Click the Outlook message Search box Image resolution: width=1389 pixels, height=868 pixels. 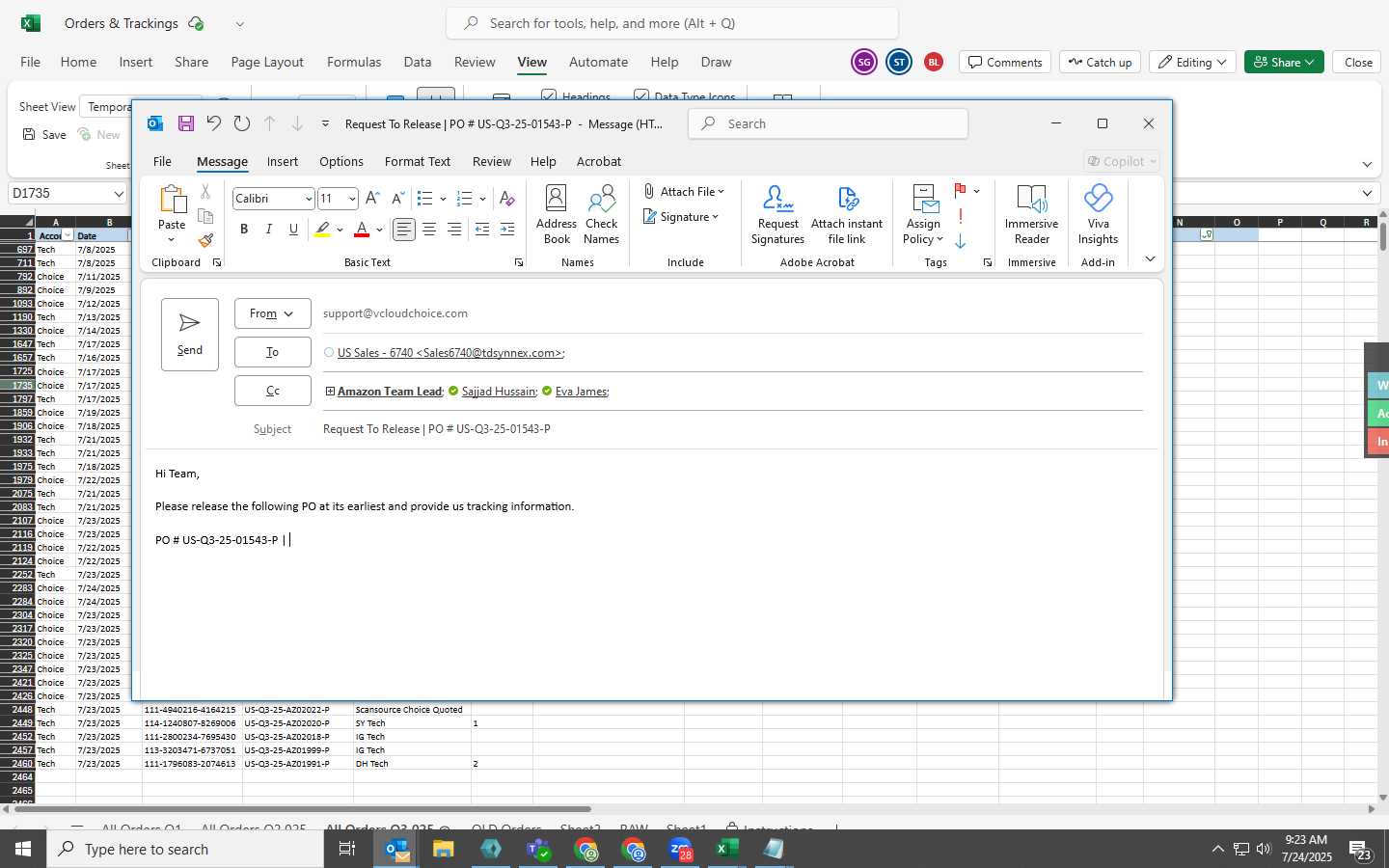tap(828, 123)
